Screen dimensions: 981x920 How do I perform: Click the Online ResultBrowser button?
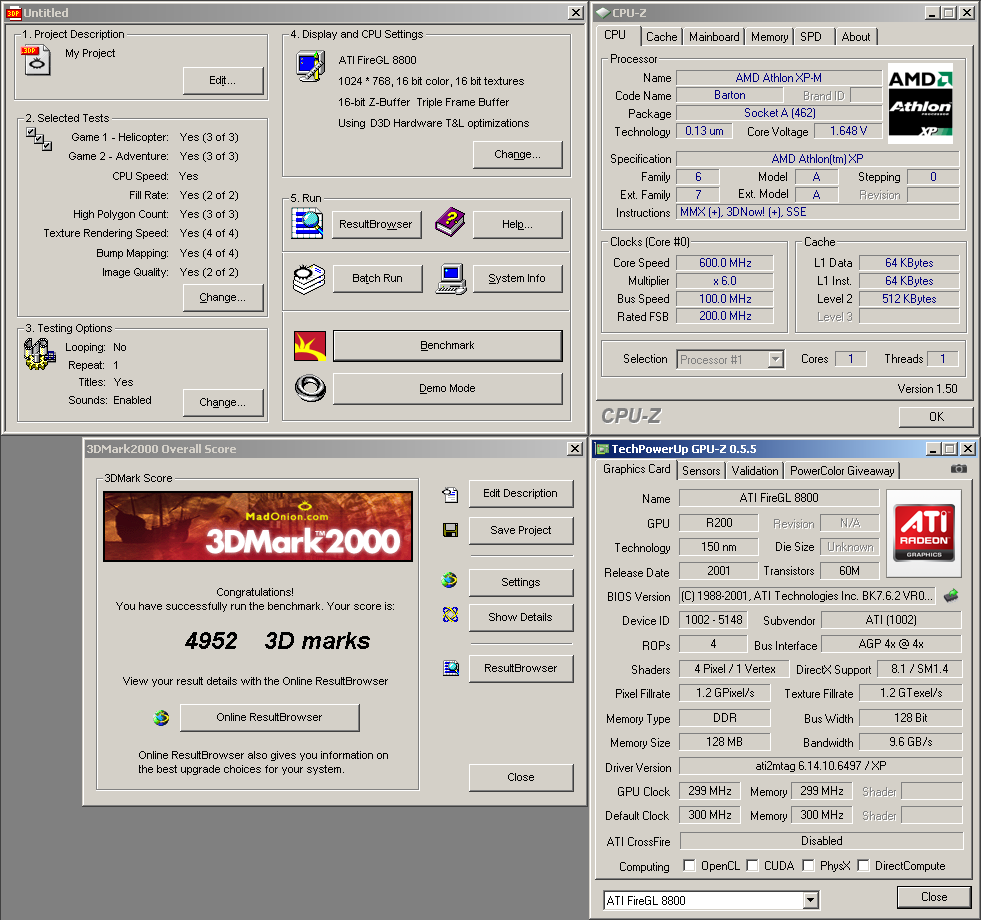pos(269,717)
